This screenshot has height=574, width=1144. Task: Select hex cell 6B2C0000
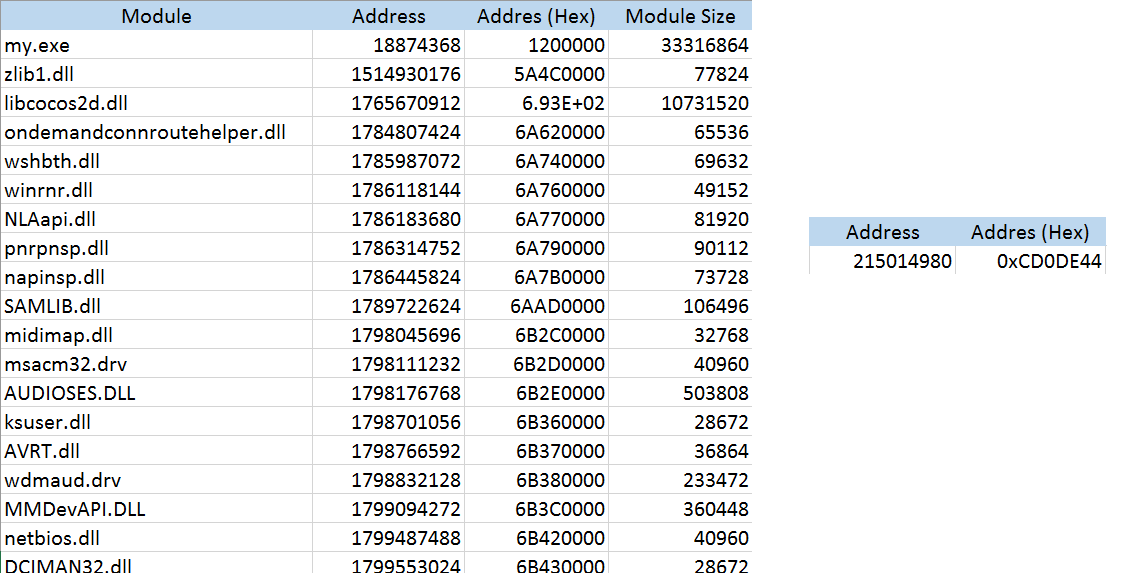click(536, 335)
